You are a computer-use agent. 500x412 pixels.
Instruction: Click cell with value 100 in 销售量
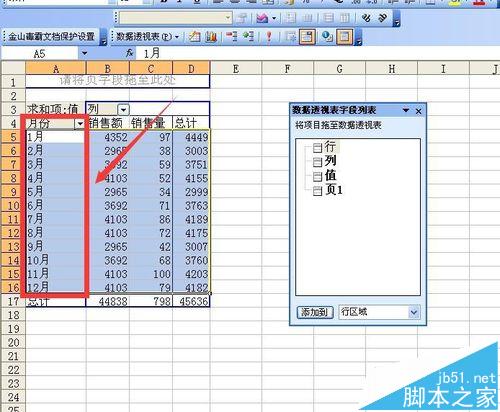pos(151,274)
